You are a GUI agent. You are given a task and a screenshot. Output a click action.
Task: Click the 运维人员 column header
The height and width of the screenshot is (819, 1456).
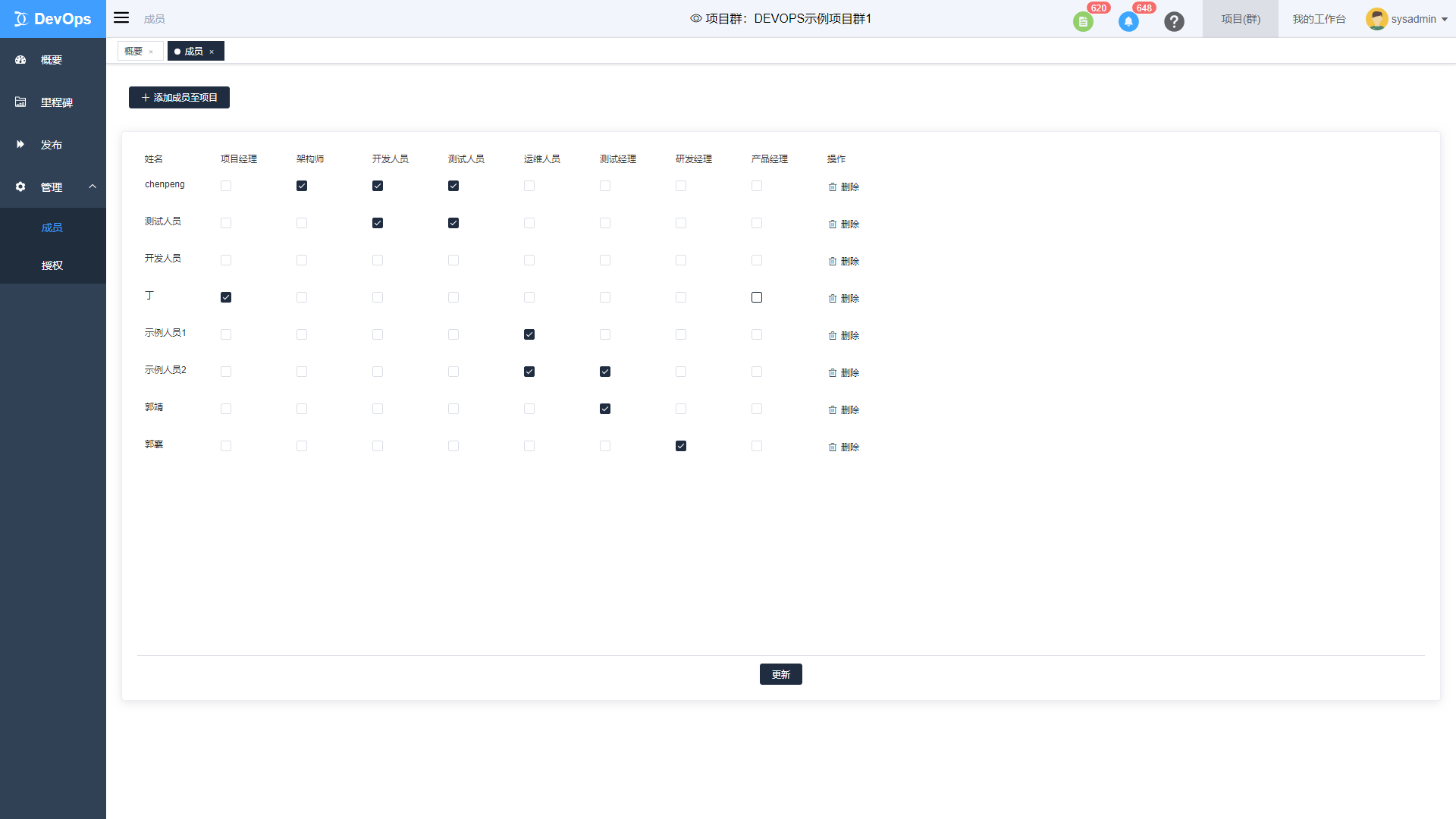pos(542,159)
